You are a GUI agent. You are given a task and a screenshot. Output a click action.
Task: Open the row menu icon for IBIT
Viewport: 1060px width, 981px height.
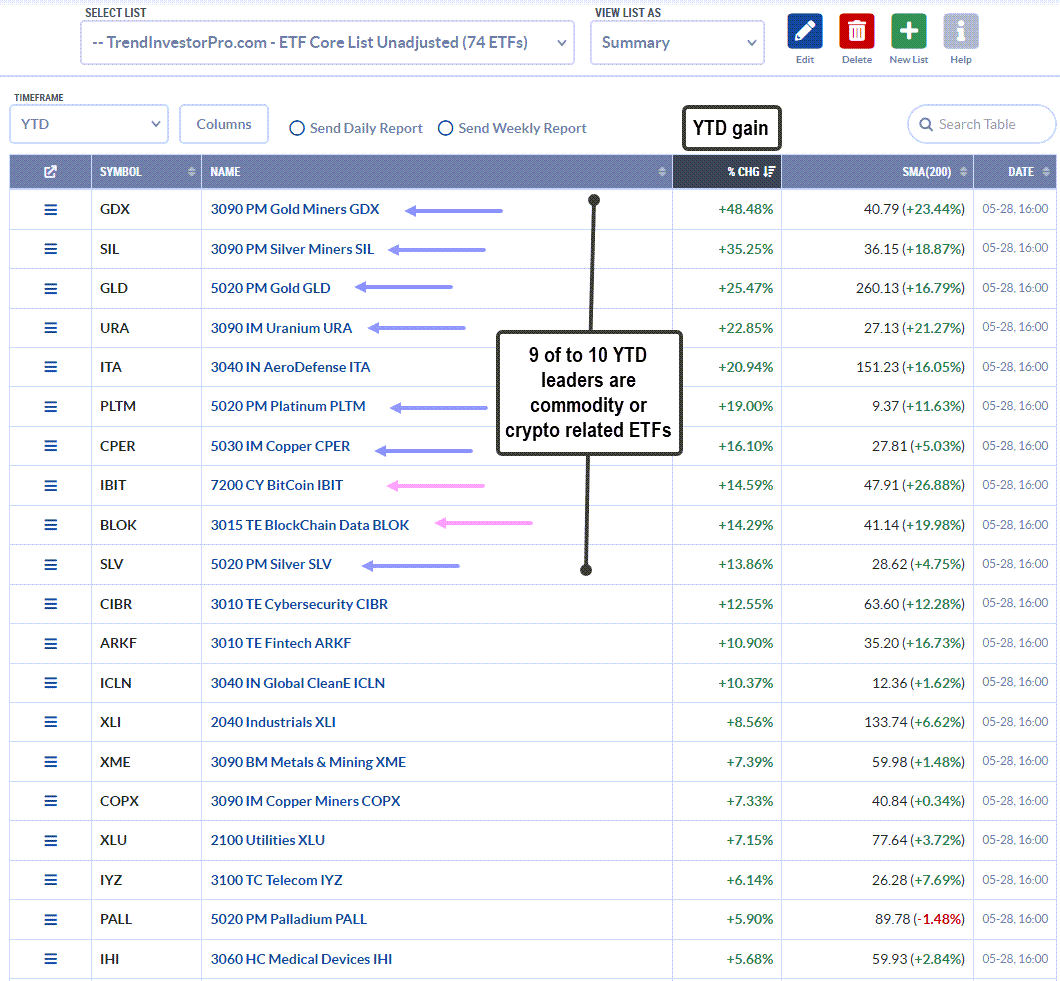[51, 485]
